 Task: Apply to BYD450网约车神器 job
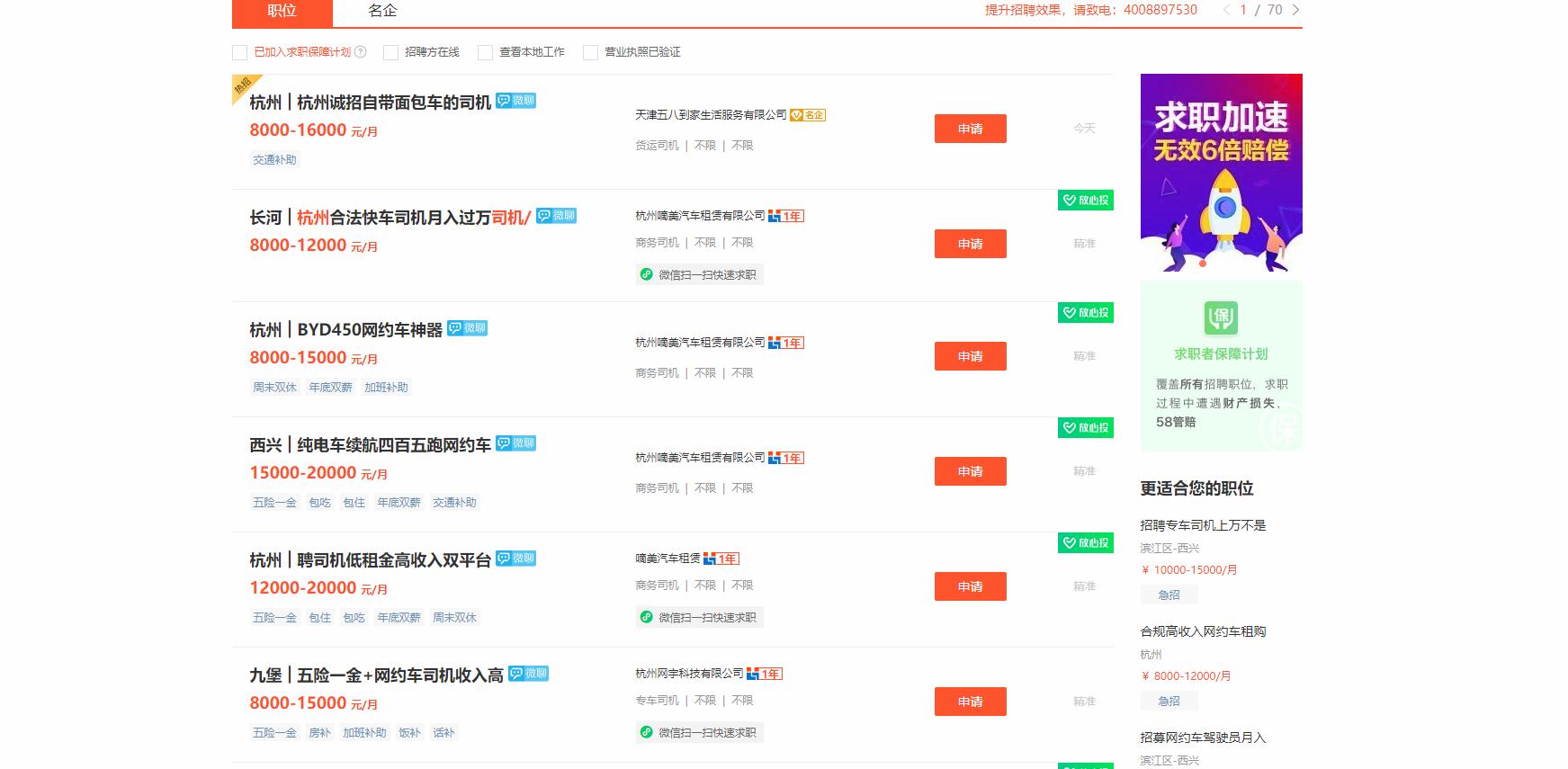point(970,356)
